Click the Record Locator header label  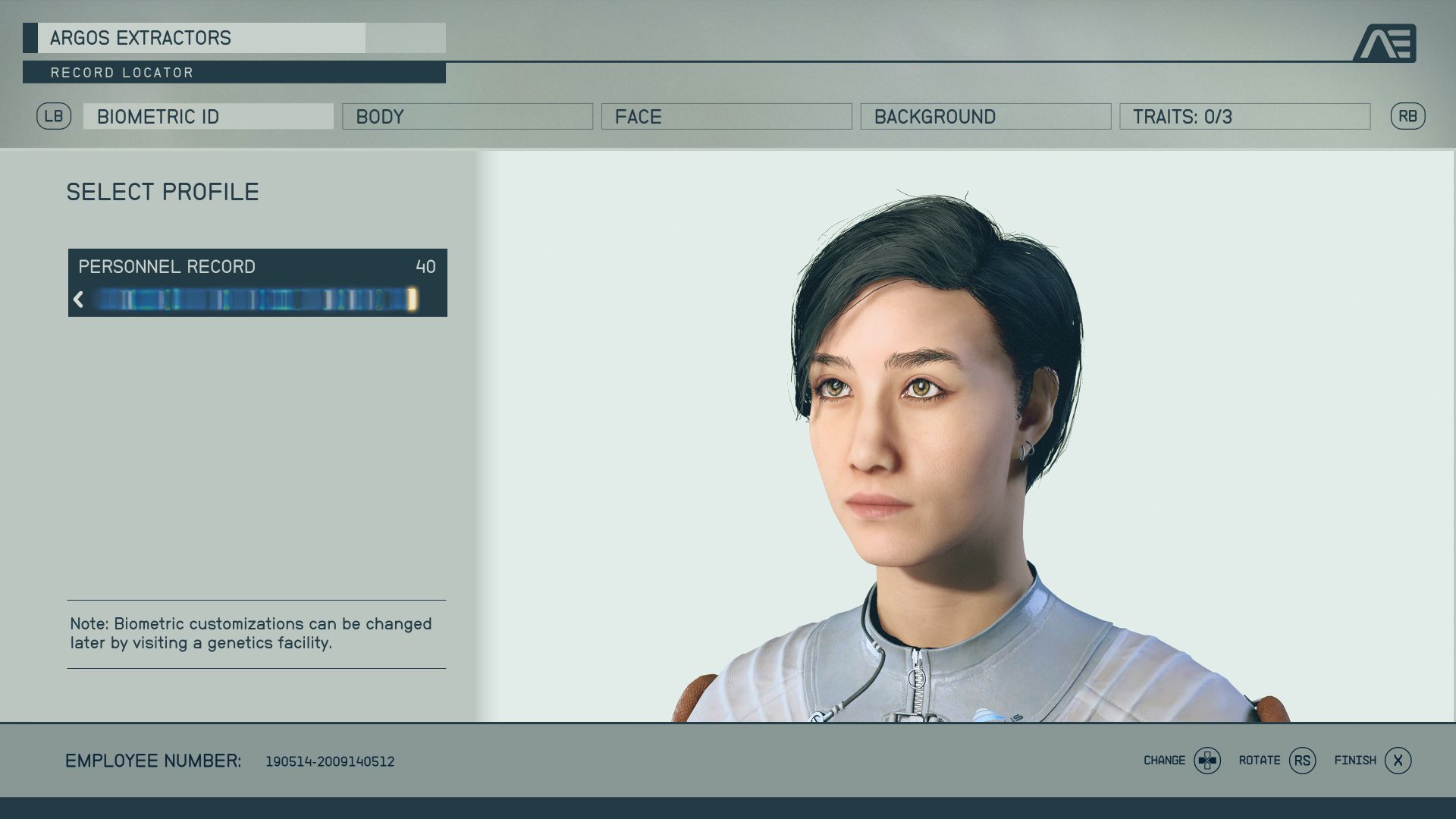pos(122,71)
